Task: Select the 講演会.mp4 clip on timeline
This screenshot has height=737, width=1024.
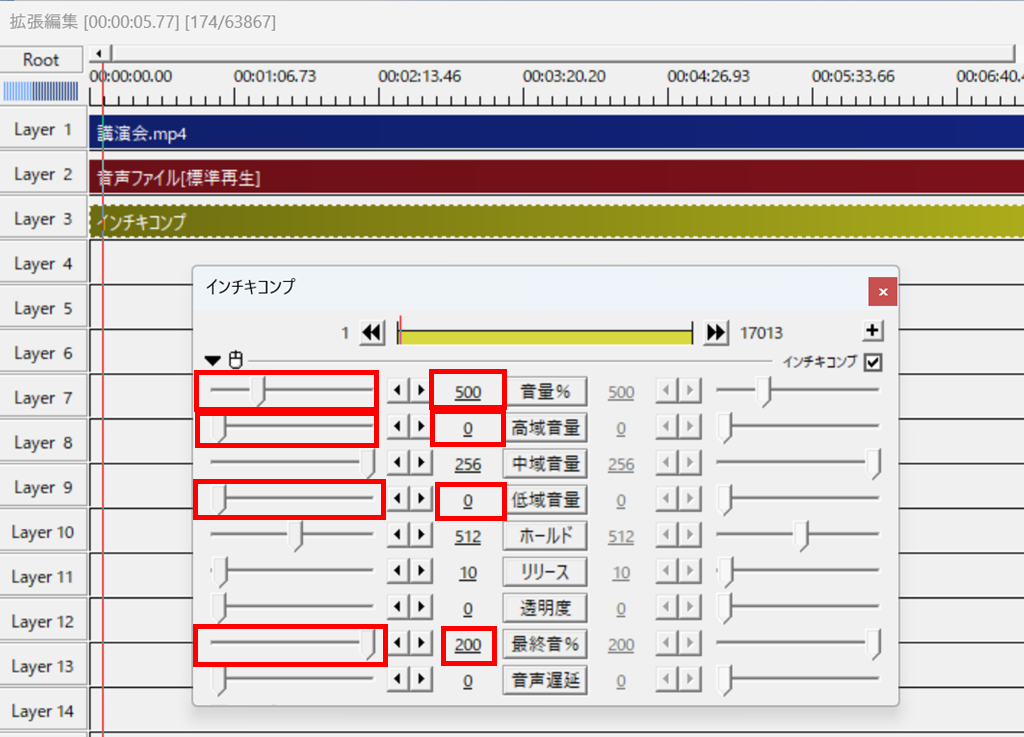Action: [500, 133]
